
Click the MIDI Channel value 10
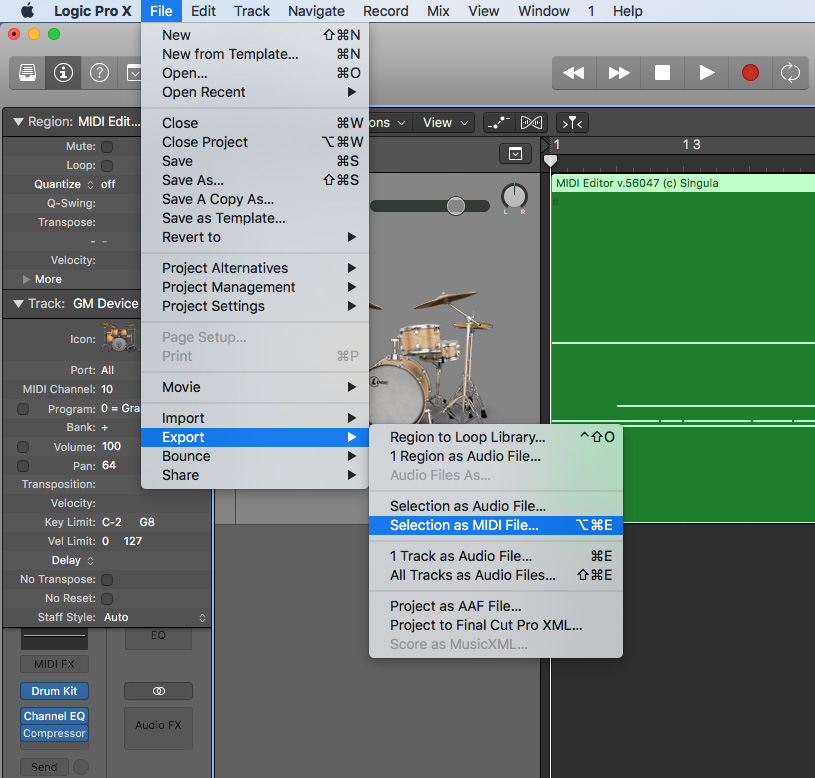(107, 389)
